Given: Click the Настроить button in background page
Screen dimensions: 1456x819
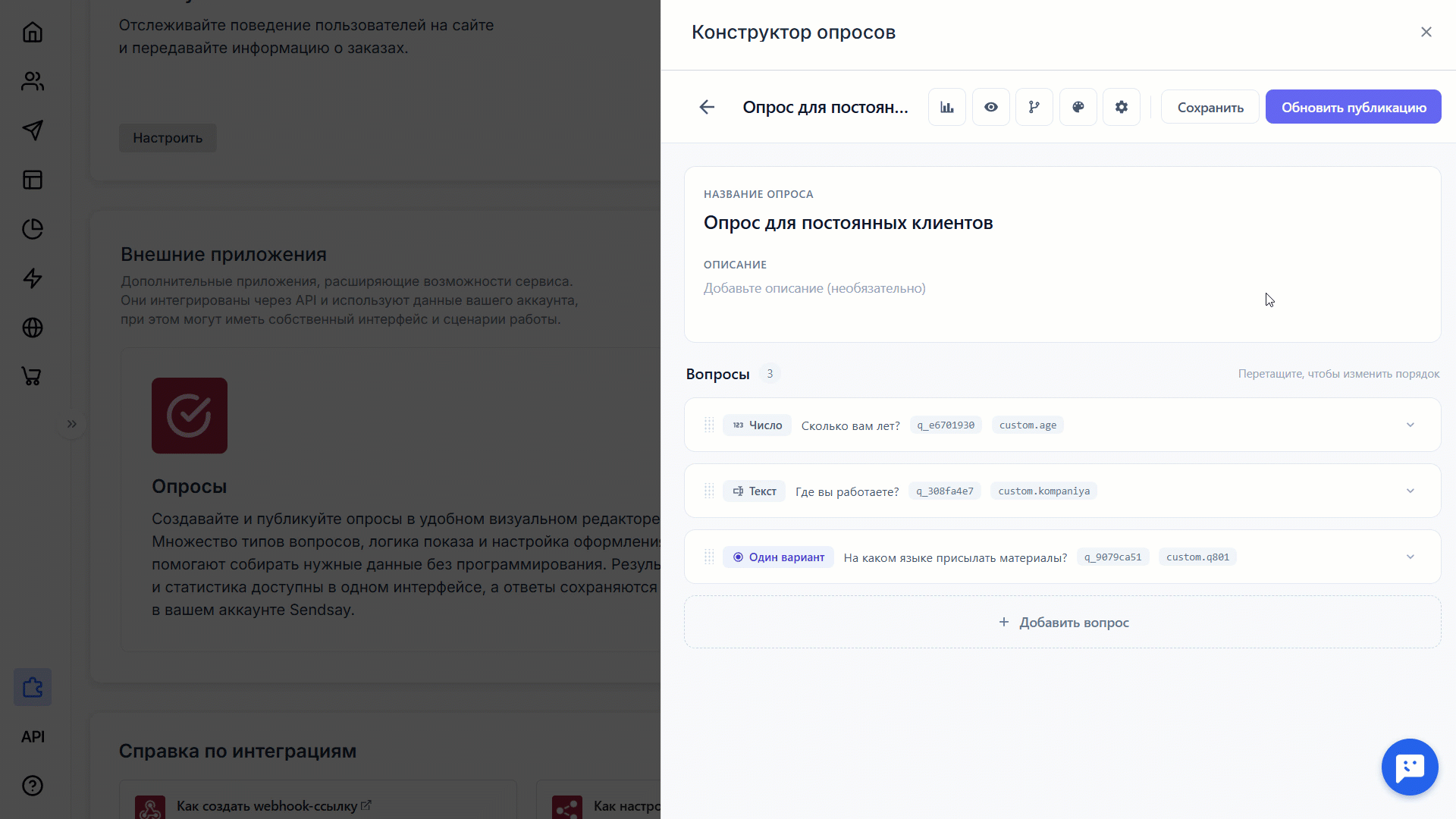Looking at the screenshot, I should [x=168, y=138].
